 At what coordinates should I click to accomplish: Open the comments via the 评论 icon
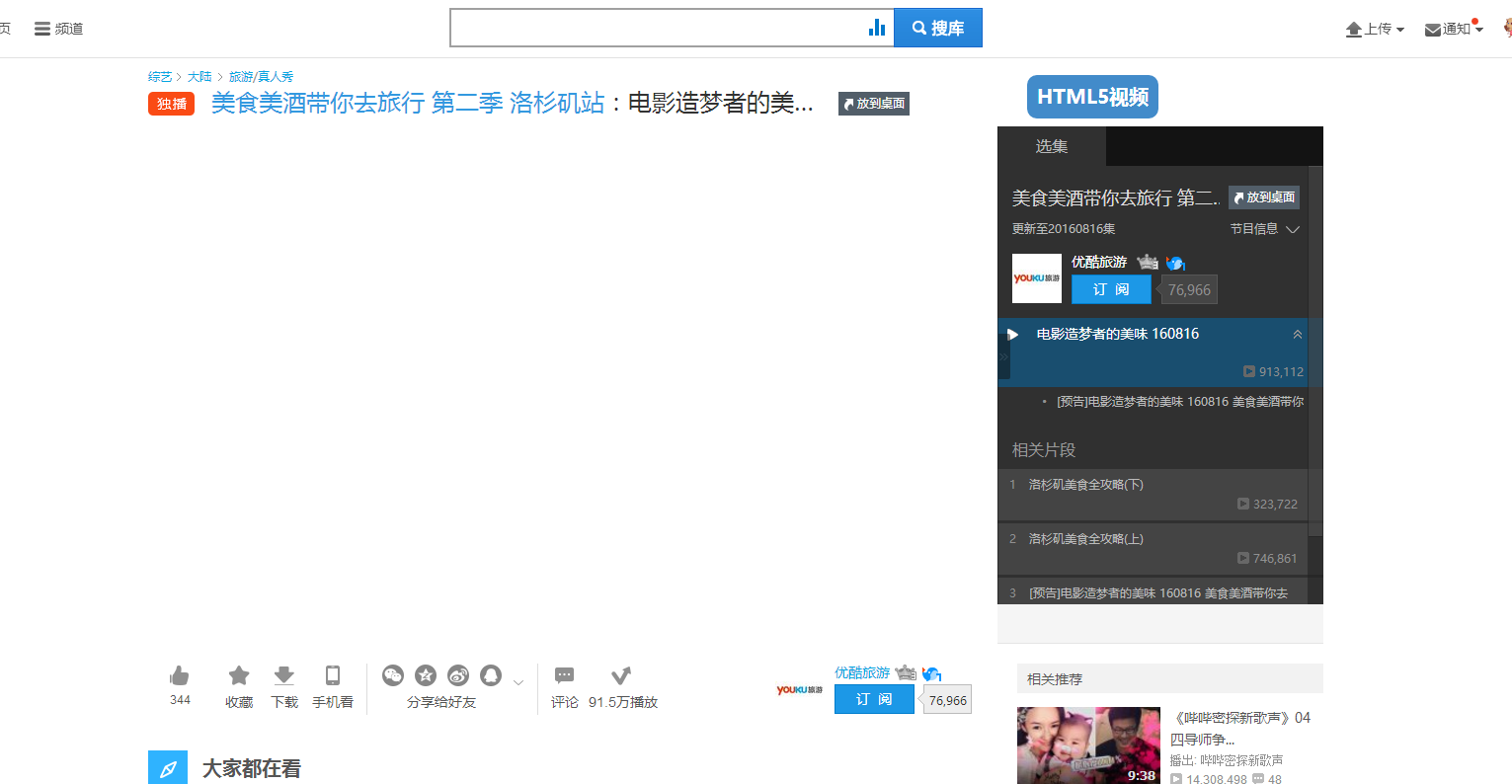click(x=564, y=675)
